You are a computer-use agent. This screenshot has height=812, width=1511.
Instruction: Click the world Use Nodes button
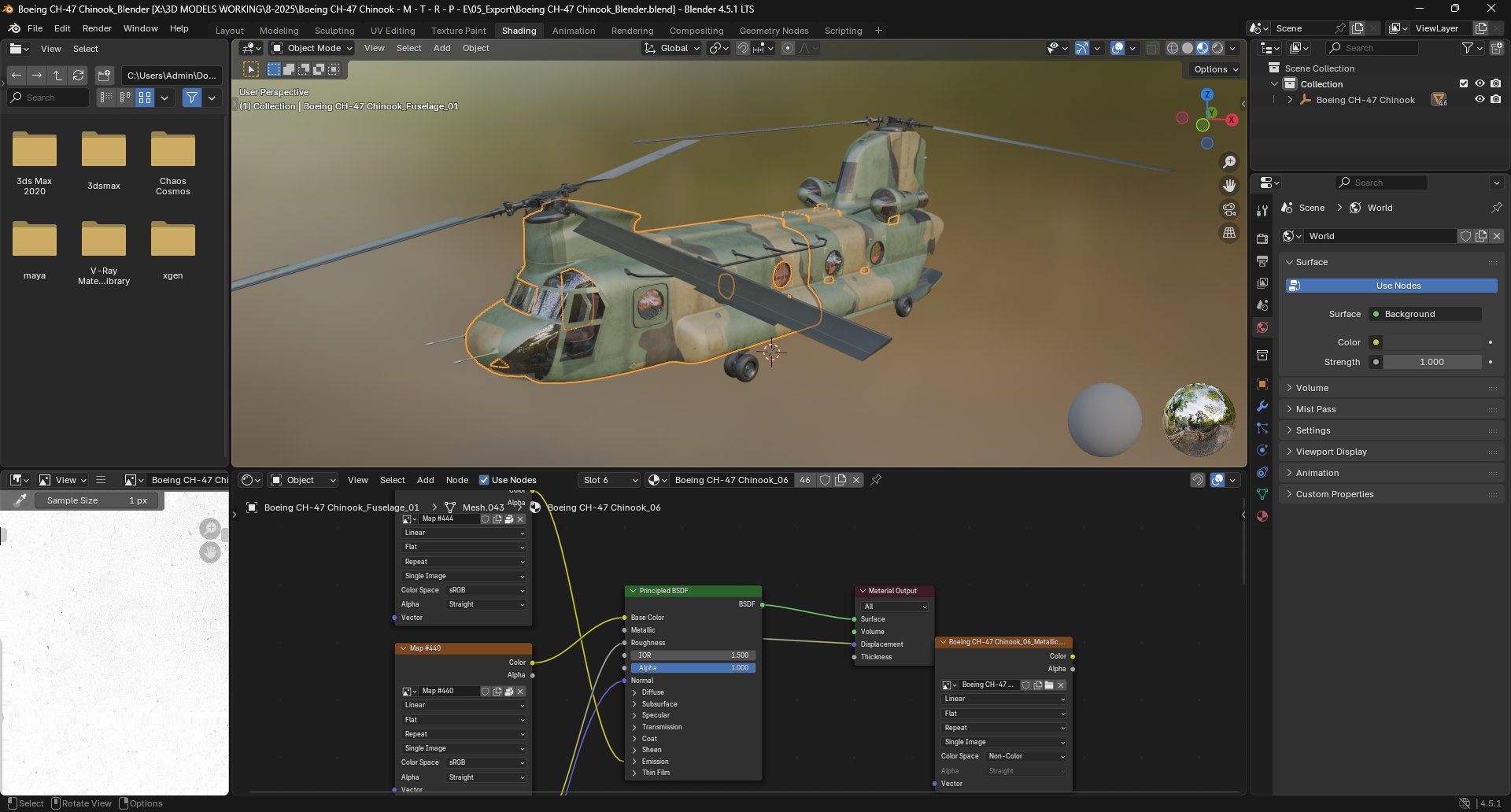click(1391, 286)
